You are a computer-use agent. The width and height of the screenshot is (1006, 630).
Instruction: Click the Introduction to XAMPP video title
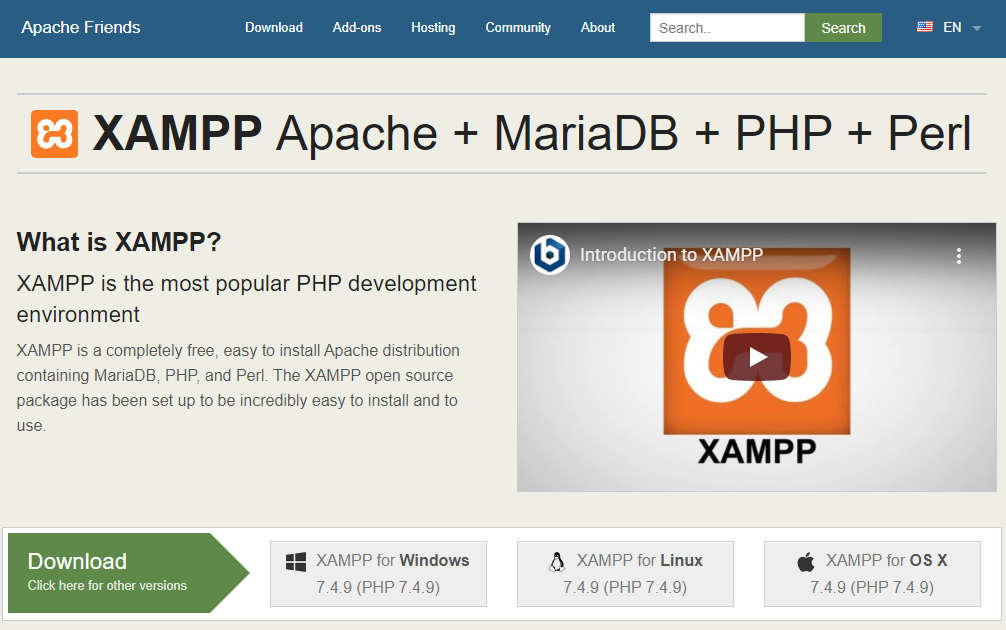(671, 255)
